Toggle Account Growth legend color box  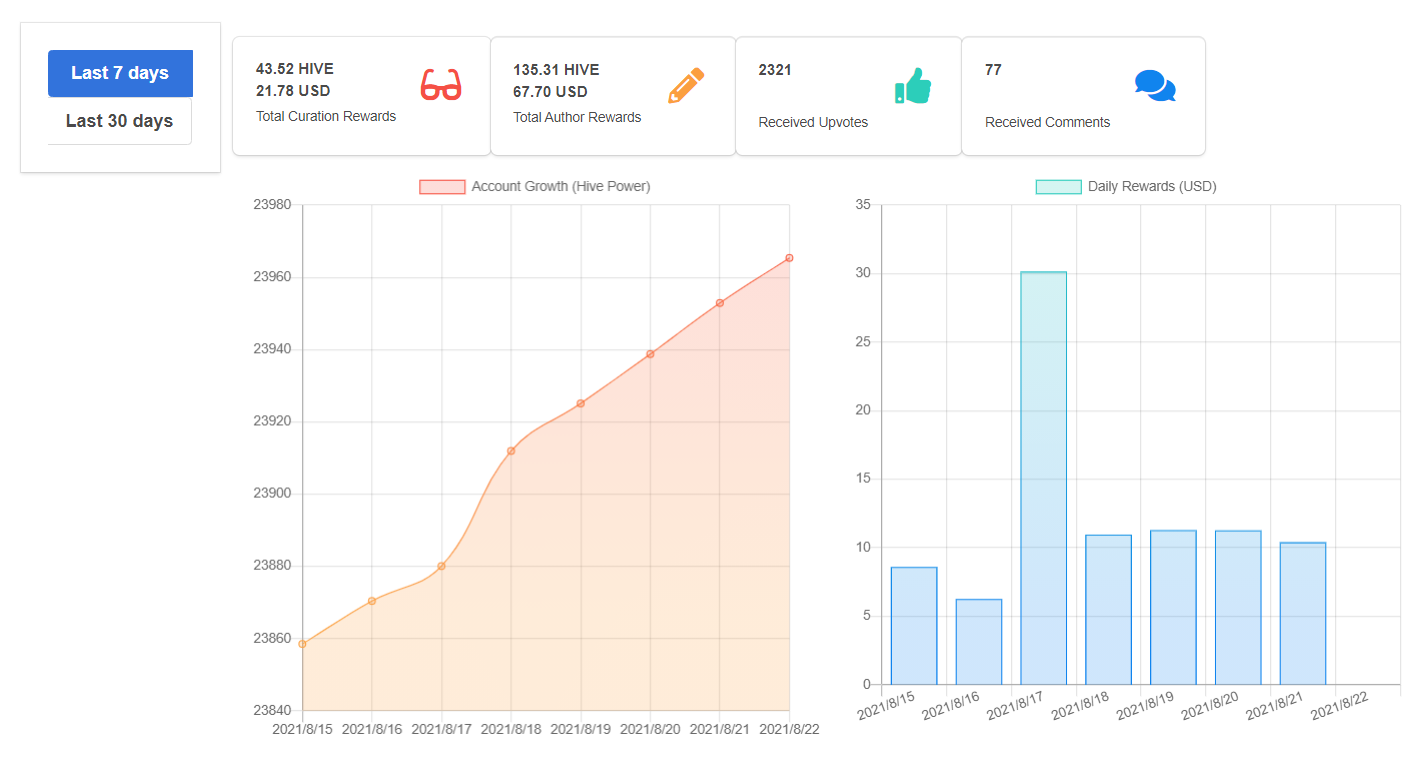442,187
